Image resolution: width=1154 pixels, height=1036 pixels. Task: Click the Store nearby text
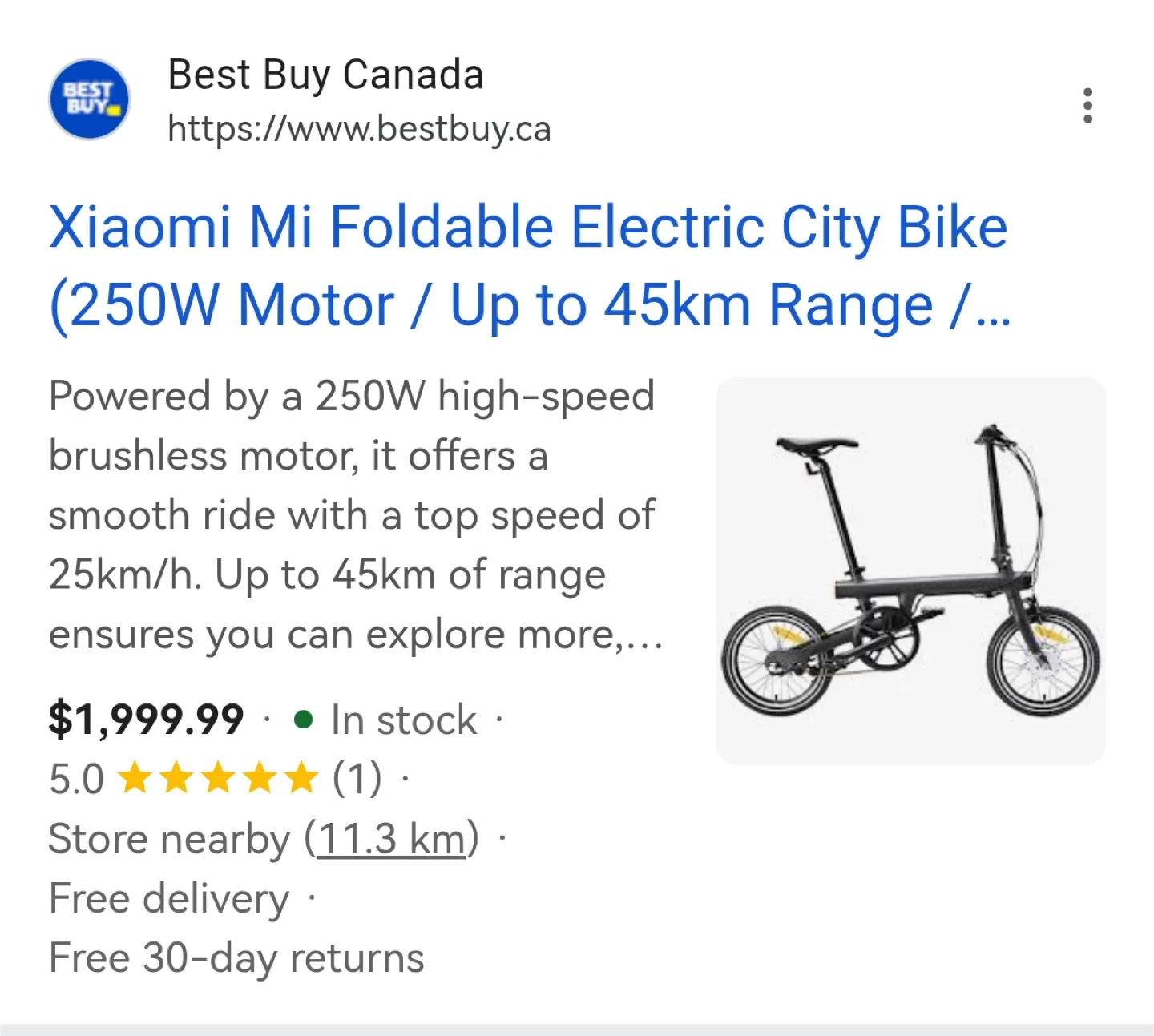coord(168,839)
